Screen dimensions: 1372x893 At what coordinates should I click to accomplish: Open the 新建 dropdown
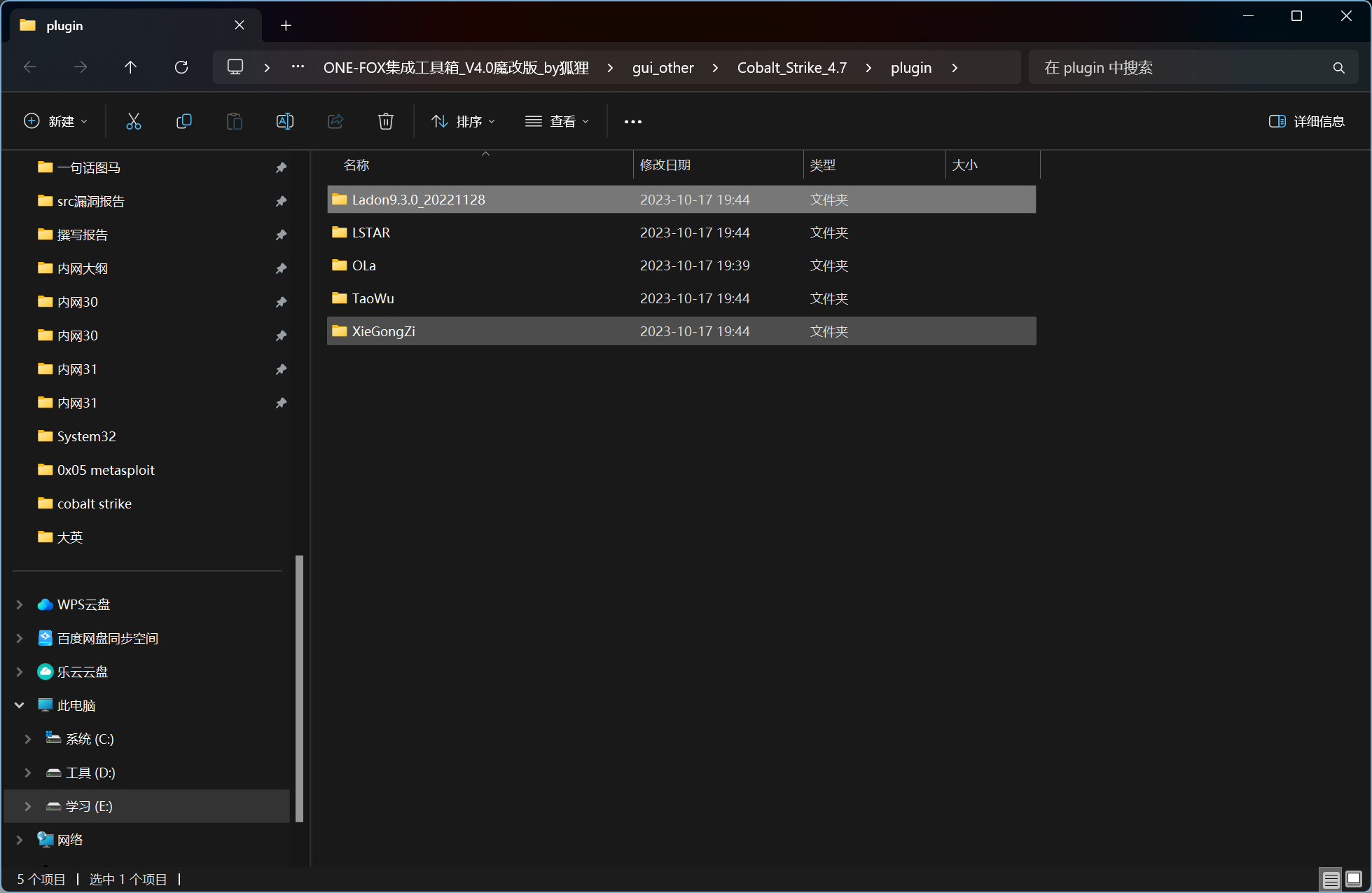(56, 121)
